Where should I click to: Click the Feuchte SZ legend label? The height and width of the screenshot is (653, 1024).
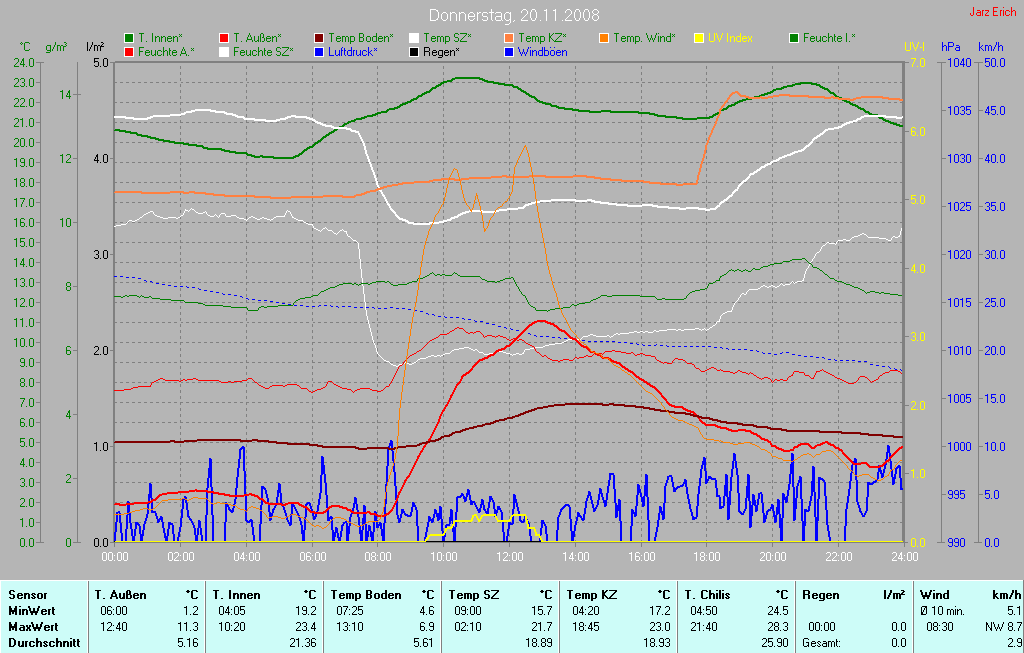(263, 51)
